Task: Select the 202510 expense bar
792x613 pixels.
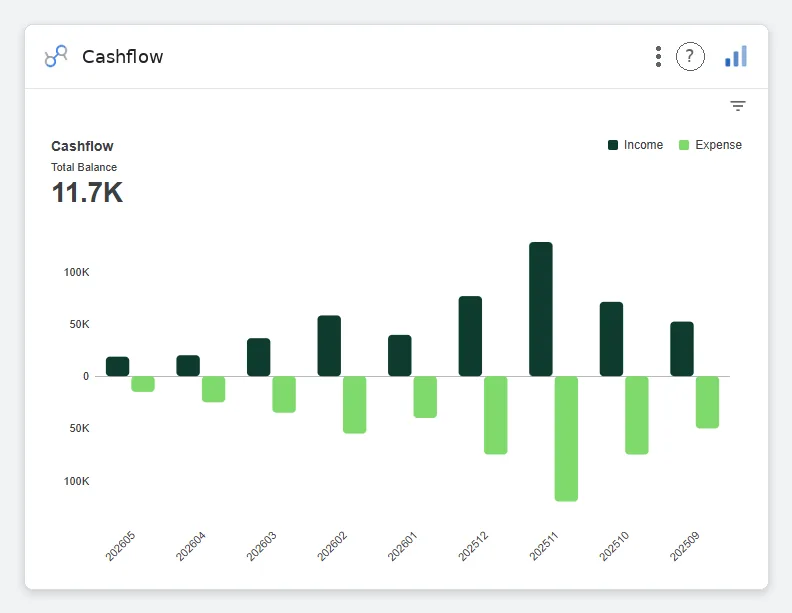Action: click(637, 415)
